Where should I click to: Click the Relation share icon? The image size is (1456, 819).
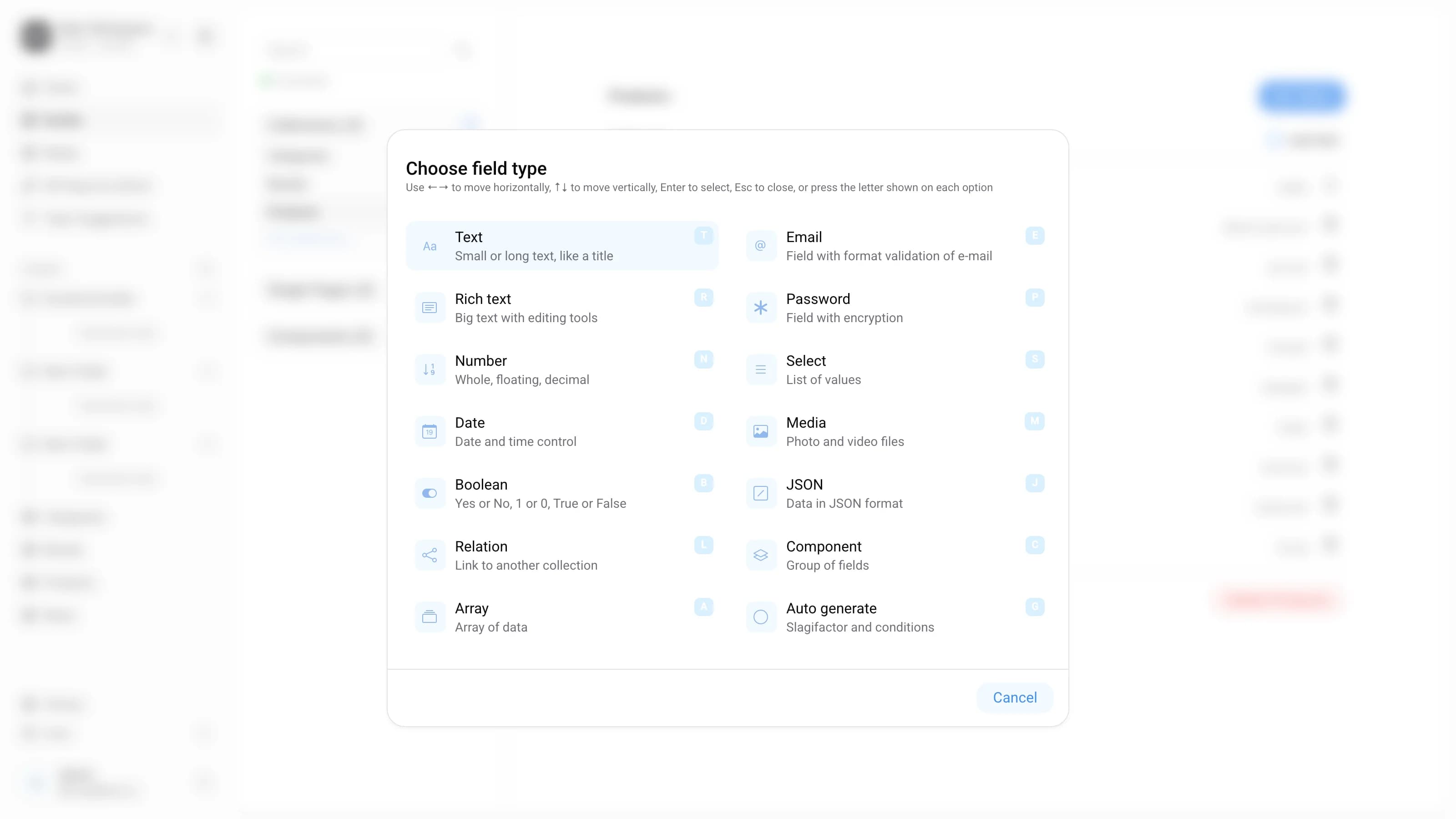click(x=430, y=556)
